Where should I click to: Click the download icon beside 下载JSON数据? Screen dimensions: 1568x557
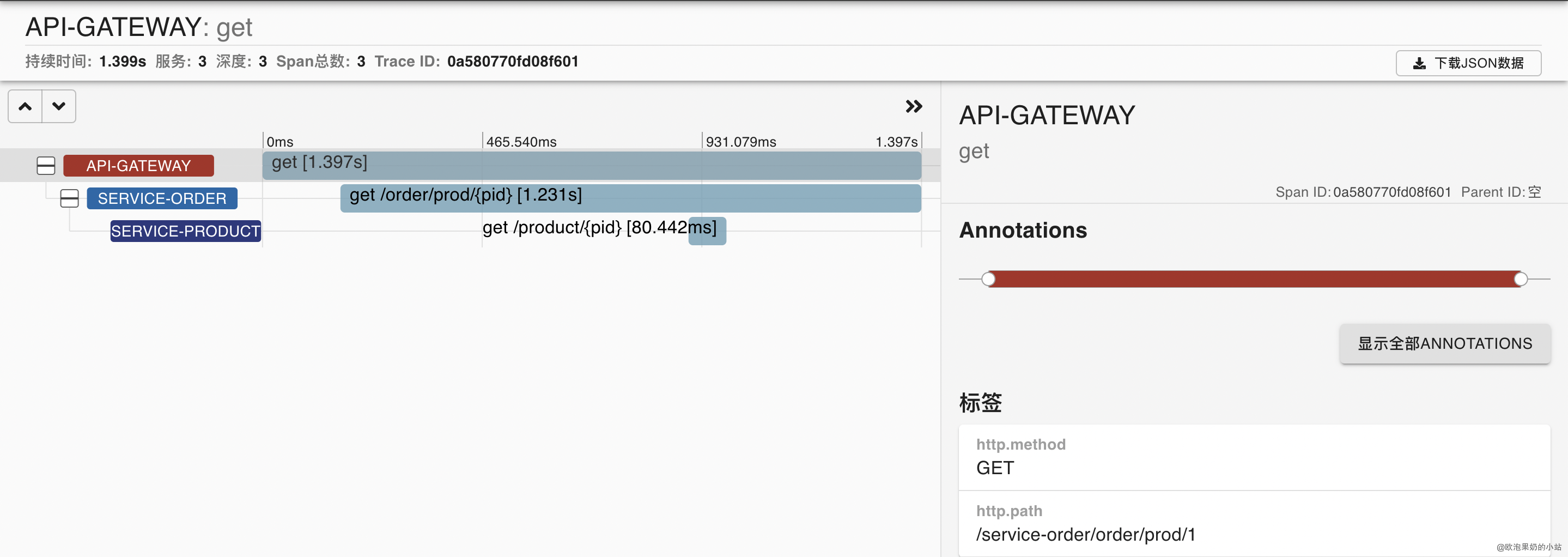tap(1419, 63)
